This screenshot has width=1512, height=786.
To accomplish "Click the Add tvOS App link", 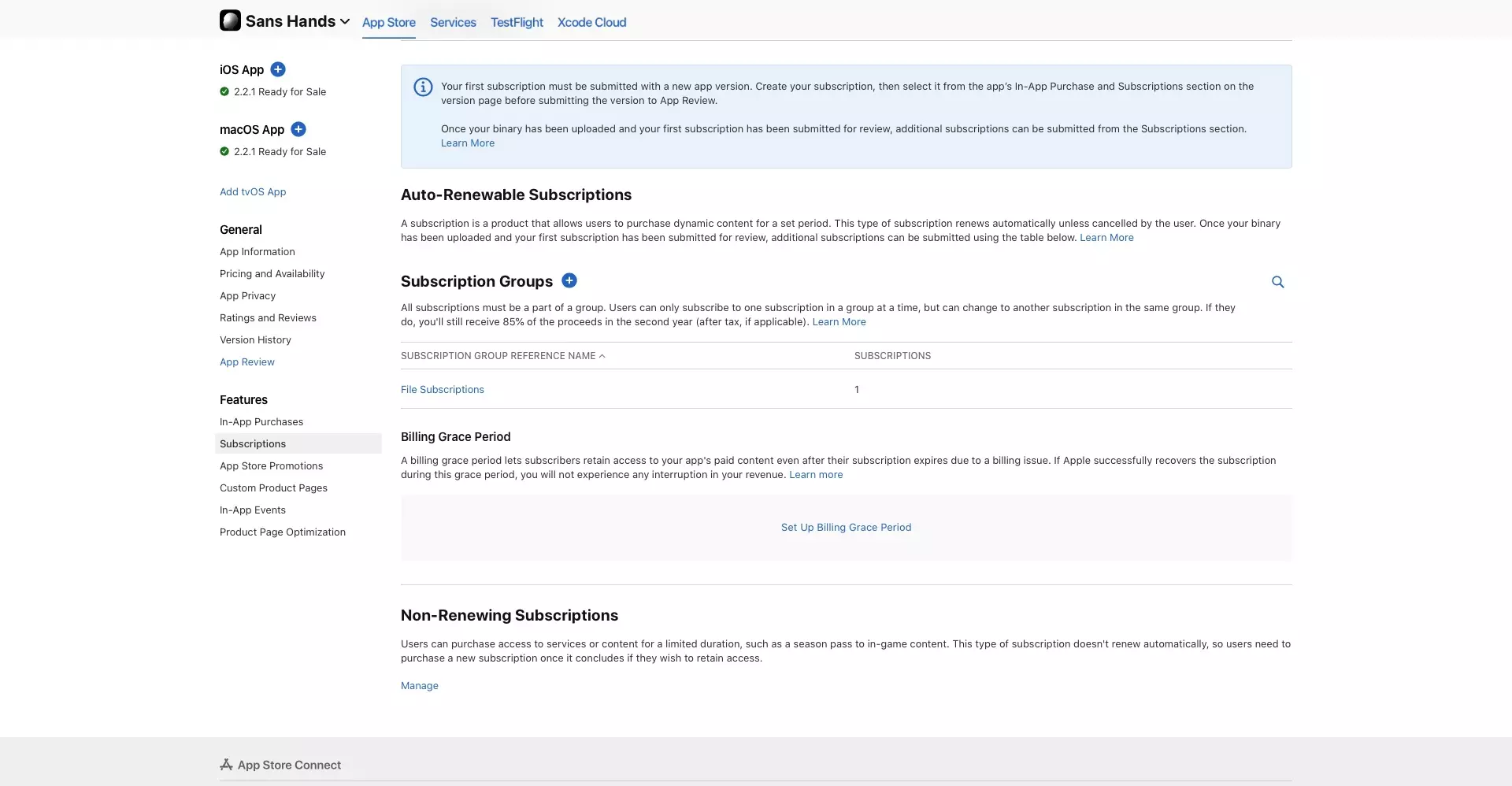I will click(x=253, y=191).
